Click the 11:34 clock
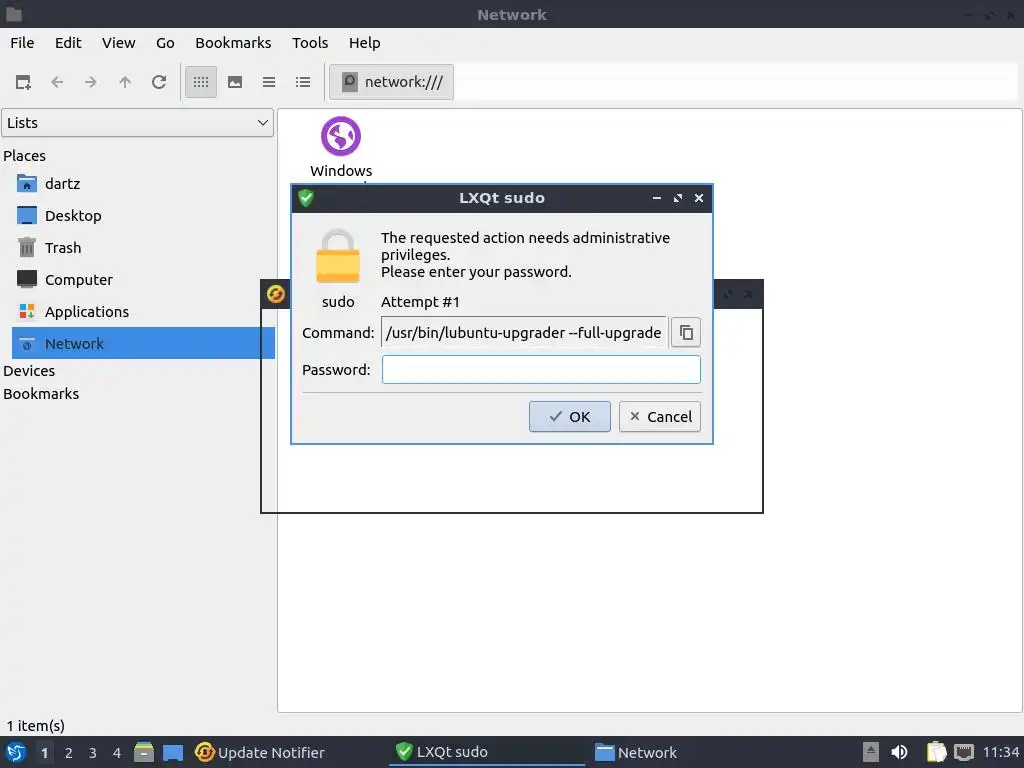The height and width of the screenshot is (768, 1024). [1001, 752]
